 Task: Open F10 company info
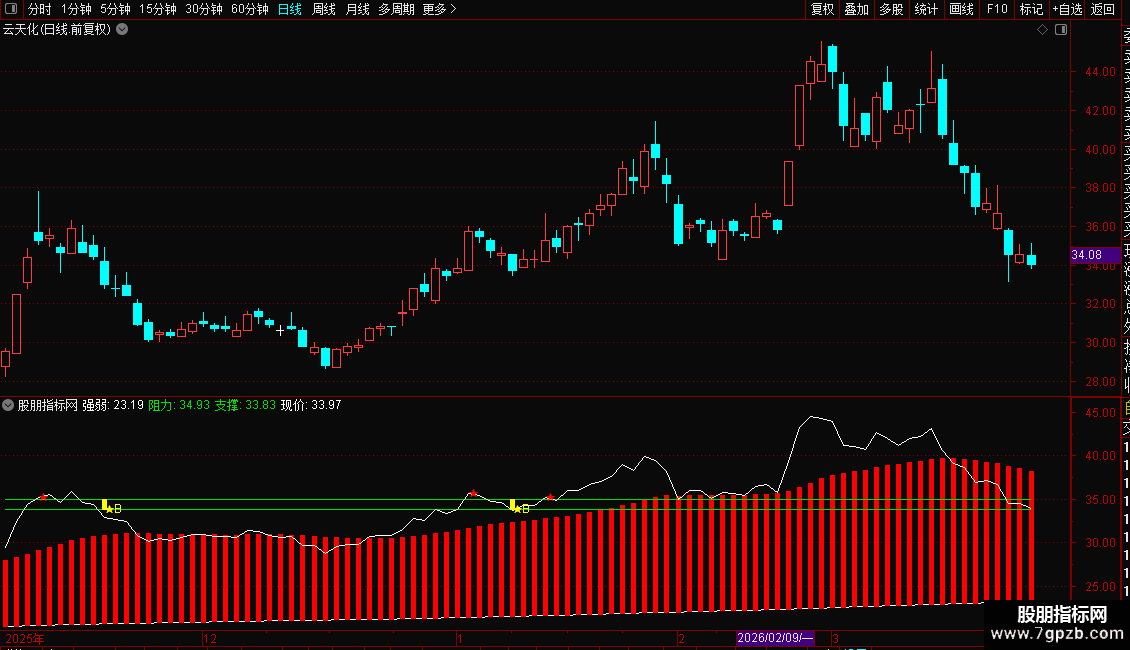click(997, 9)
